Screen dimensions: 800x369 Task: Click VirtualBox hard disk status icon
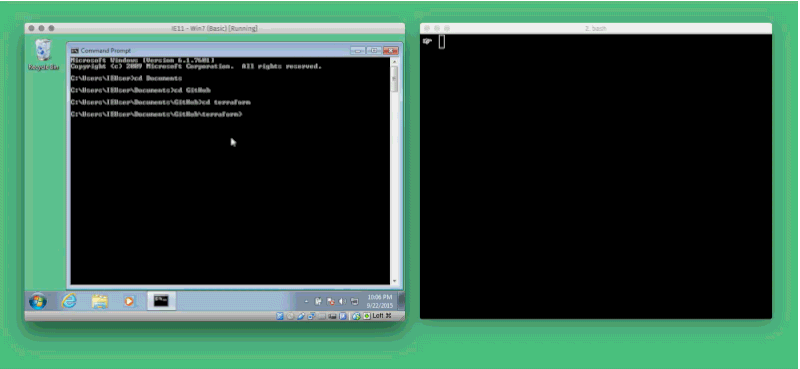[280, 316]
